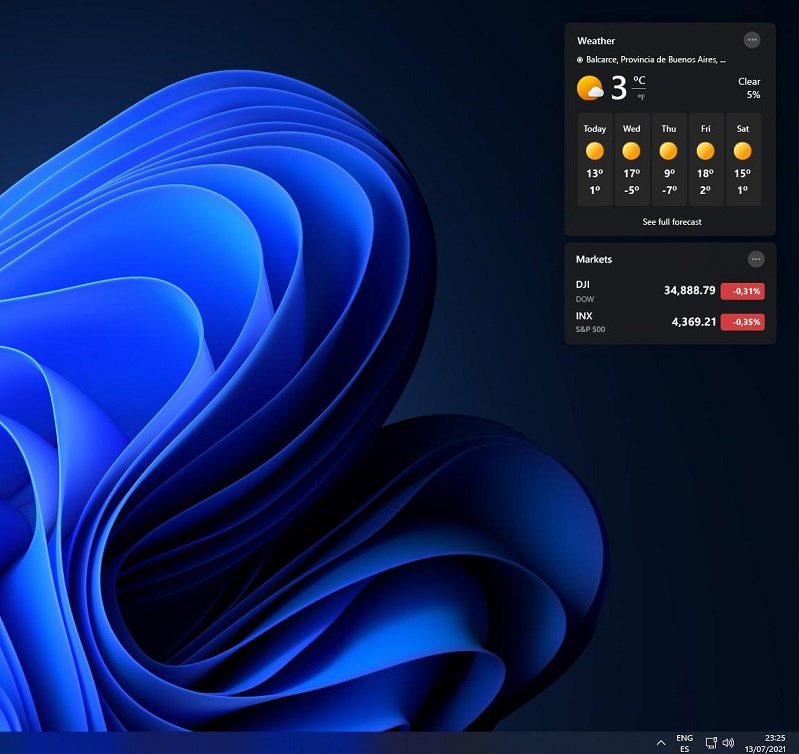The width and height of the screenshot is (799, 754).
Task: Click the sun icon in Fri forecast
Action: (x=705, y=151)
